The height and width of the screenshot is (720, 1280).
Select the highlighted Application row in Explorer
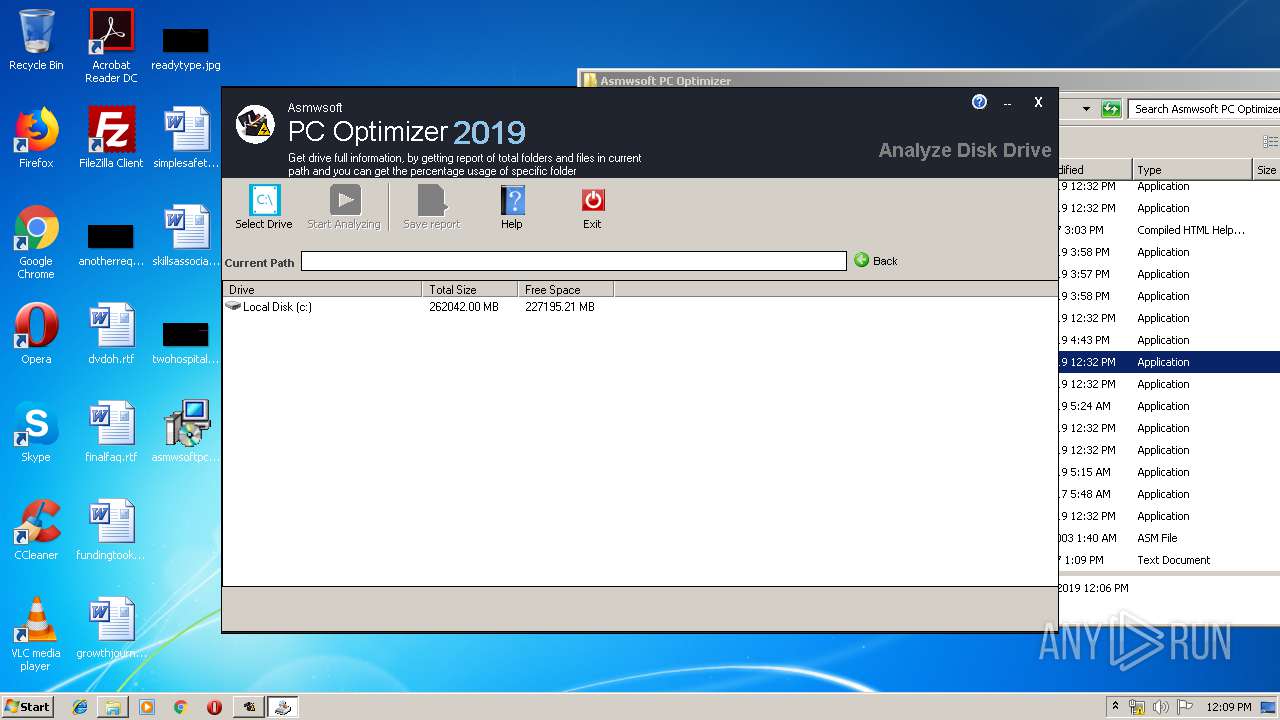pos(1169,362)
